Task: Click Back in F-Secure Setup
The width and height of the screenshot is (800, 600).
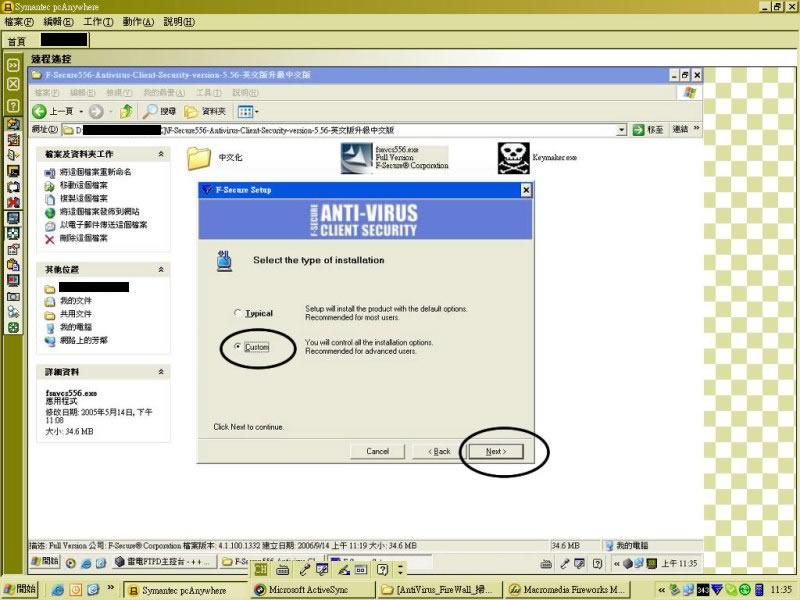Action: click(x=439, y=452)
